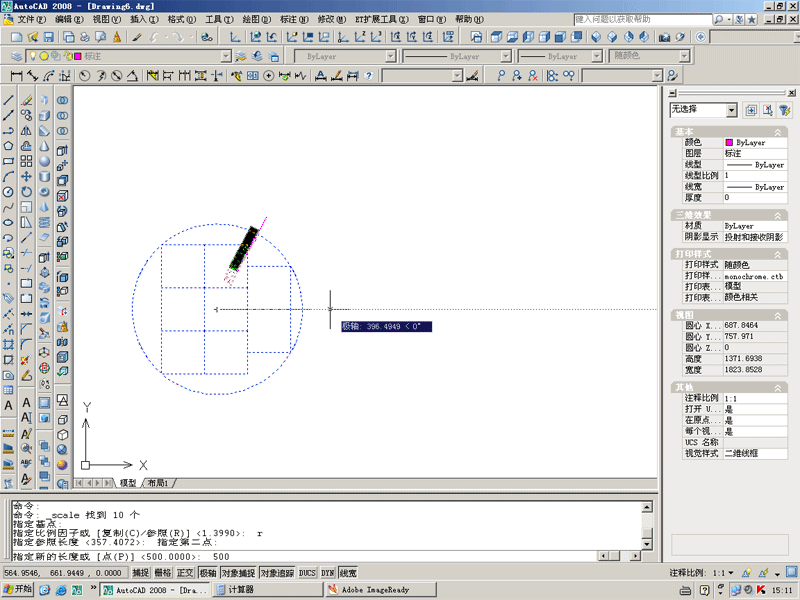Image resolution: width=800 pixels, height=600 pixels.
Task: Toggle 线宽 lineweight display in status bar
Action: pos(348,573)
